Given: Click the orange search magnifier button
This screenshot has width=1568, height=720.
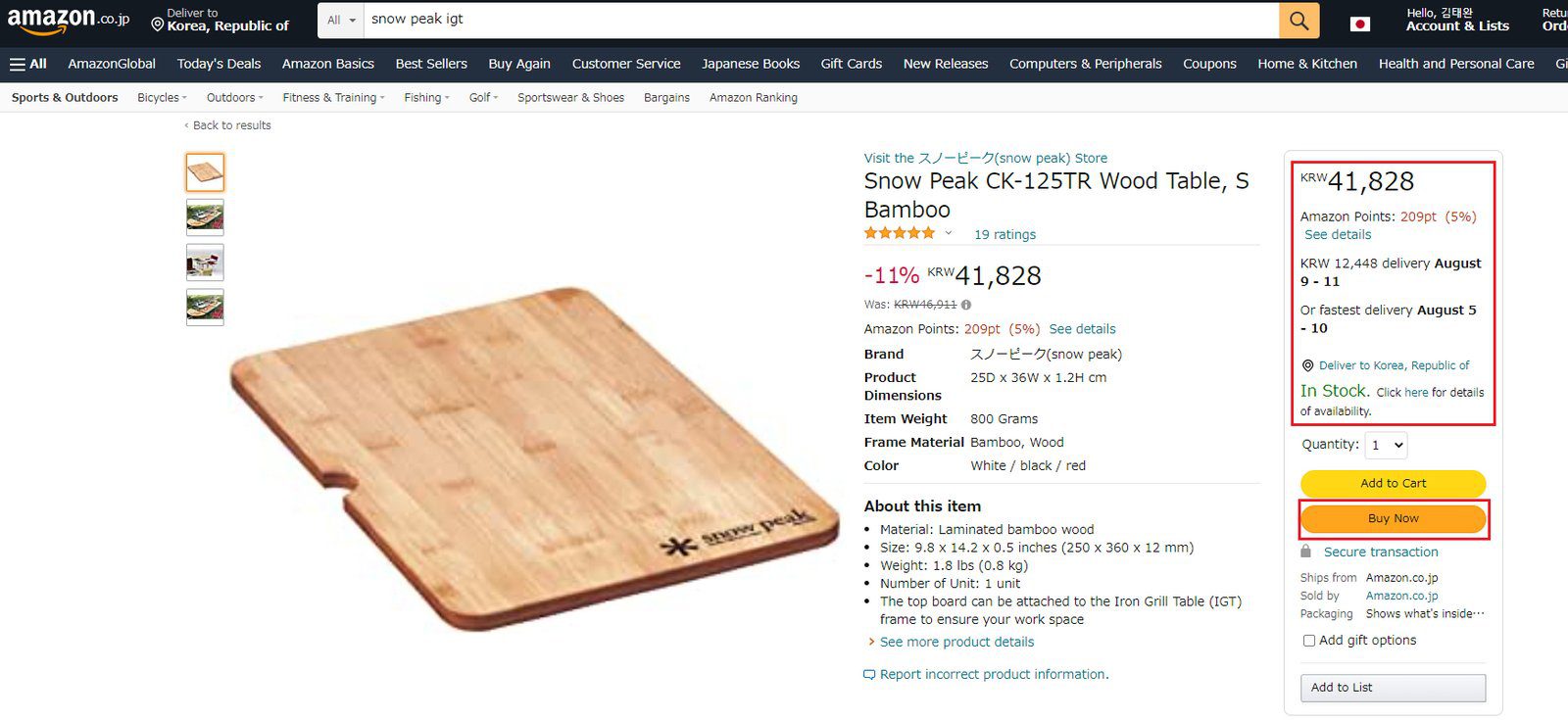Looking at the screenshot, I should point(1298,21).
